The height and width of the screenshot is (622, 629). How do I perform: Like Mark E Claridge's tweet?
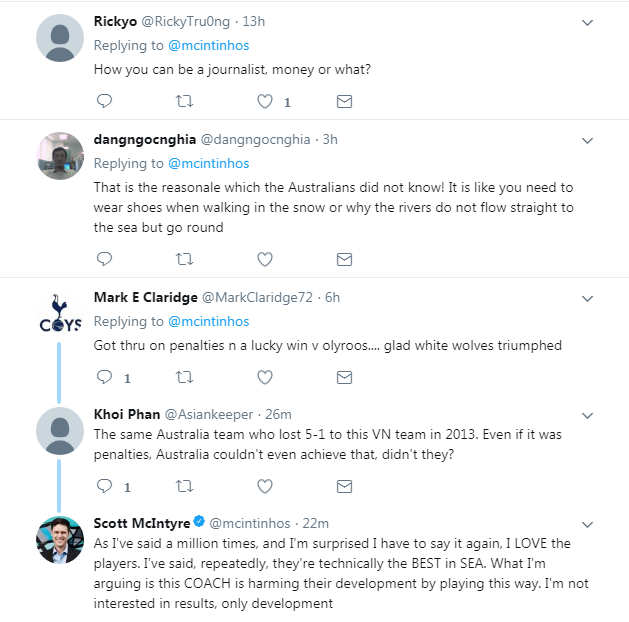tap(265, 378)
